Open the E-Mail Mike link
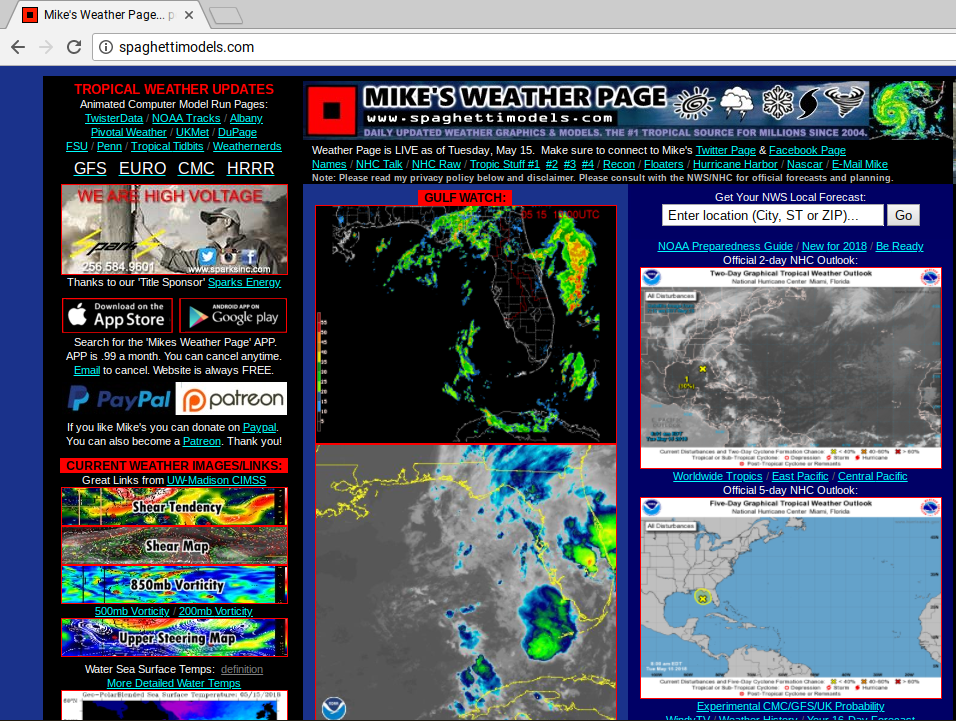The image size is (956, 721). click(860, 164)
